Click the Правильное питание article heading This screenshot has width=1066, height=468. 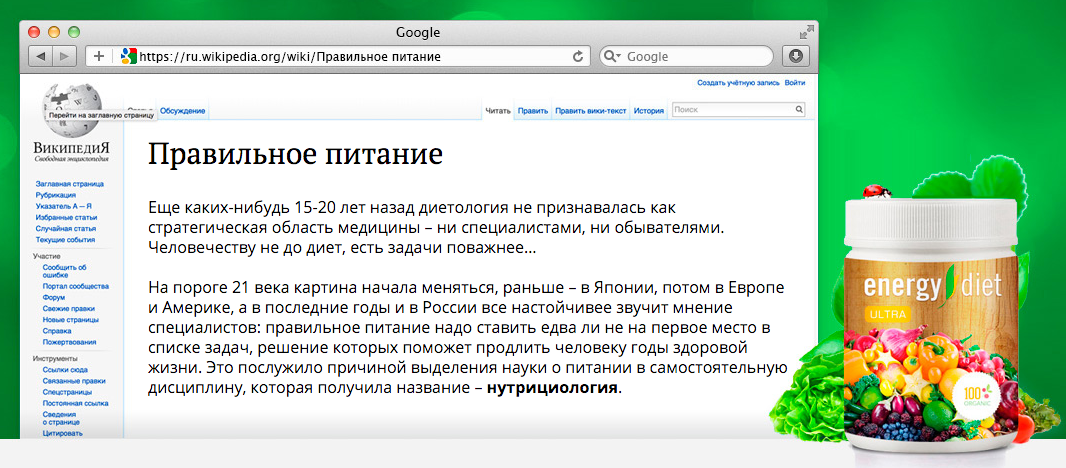295,154
